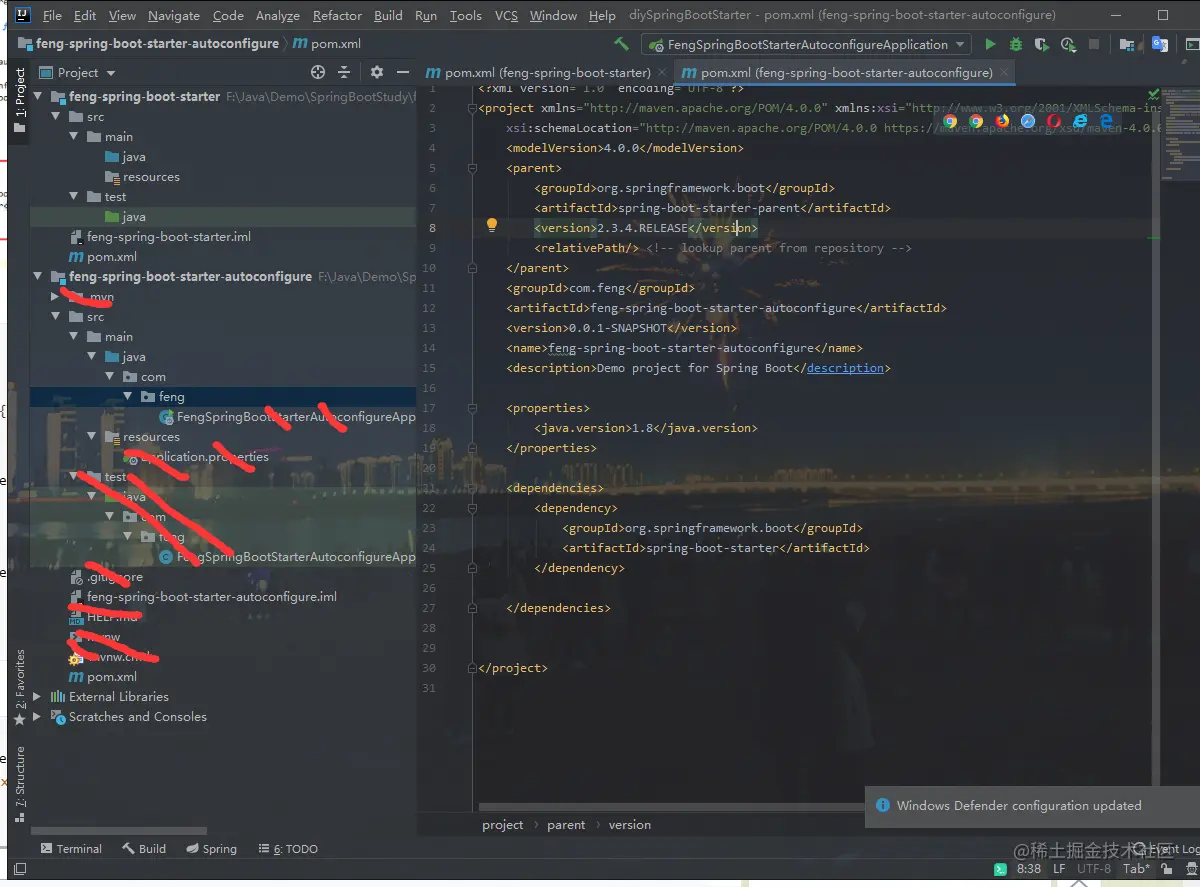Click the Tab* indent indicator in the status bar
Image resolution: width=1200 pixels, height=887 pixels.
click(1137, 869)
